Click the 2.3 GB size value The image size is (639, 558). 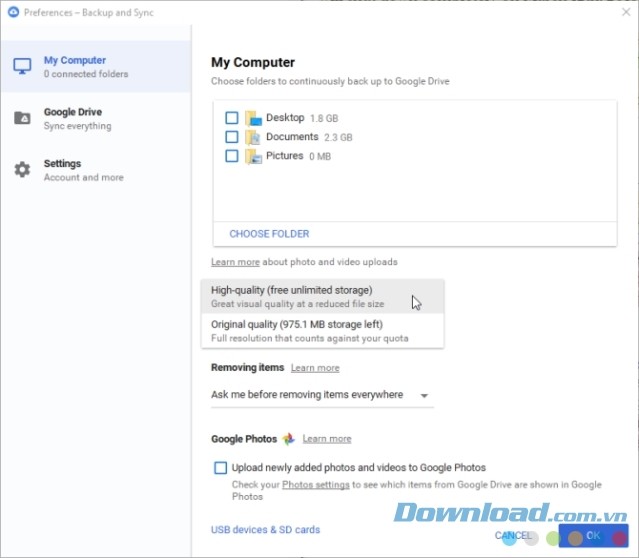tap(338, 137)
